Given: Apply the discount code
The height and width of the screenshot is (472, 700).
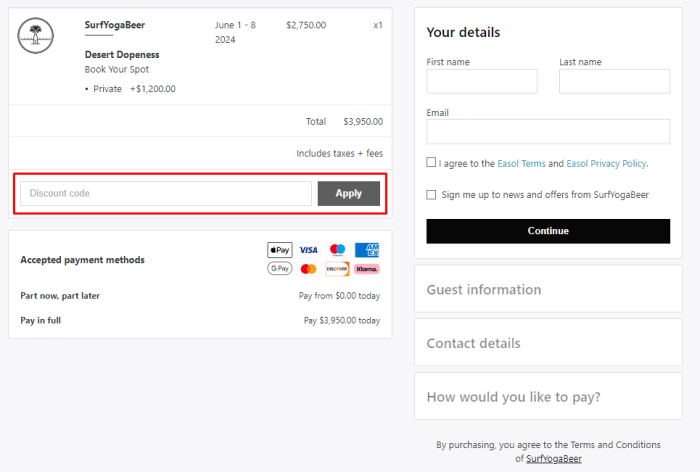Looking at the screenshot, I should [349, 193].
